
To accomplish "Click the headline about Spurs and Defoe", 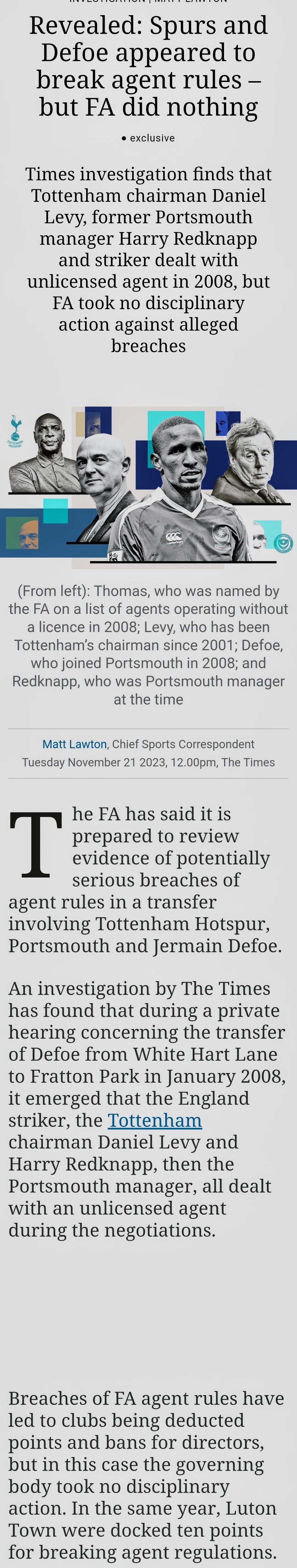I will click(x=148, y=66).
